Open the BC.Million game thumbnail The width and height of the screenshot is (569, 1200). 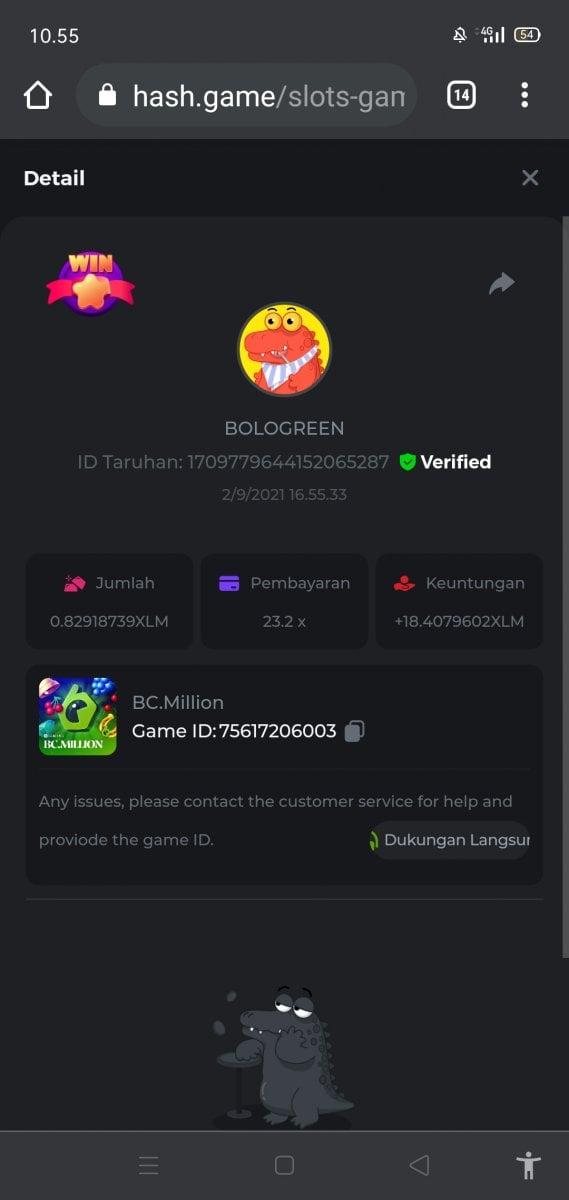pyautogui.click(x=78, y=716)
